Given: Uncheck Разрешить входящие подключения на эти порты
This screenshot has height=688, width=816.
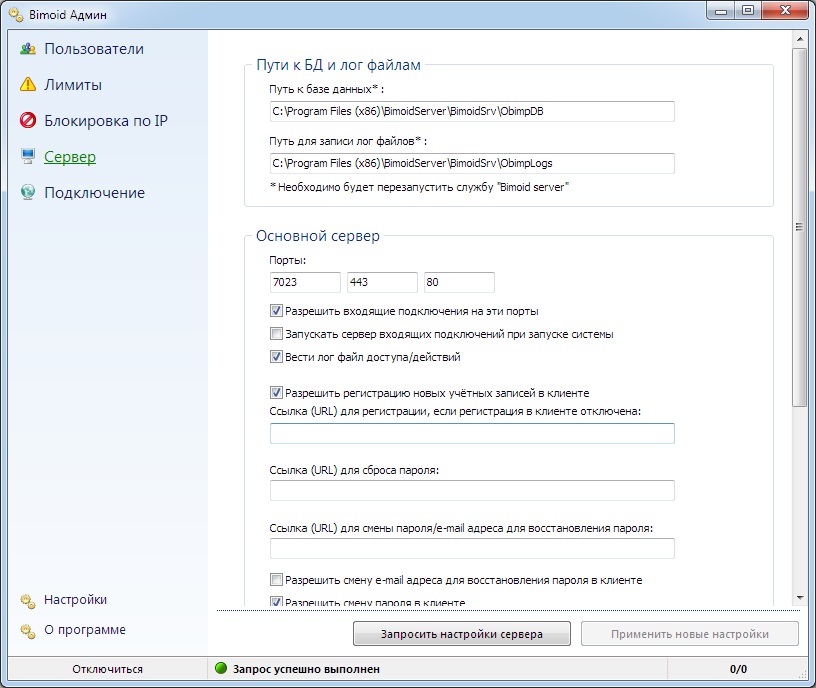Looking at the screenshot, I should (276, 311).
